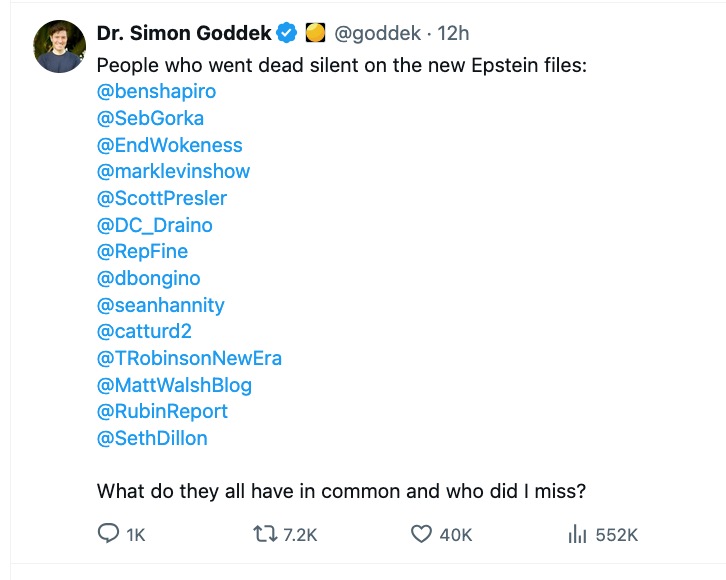The image size is (726, 580).
Task: Visit the @SebGorka mention
Action: [150, 118]
